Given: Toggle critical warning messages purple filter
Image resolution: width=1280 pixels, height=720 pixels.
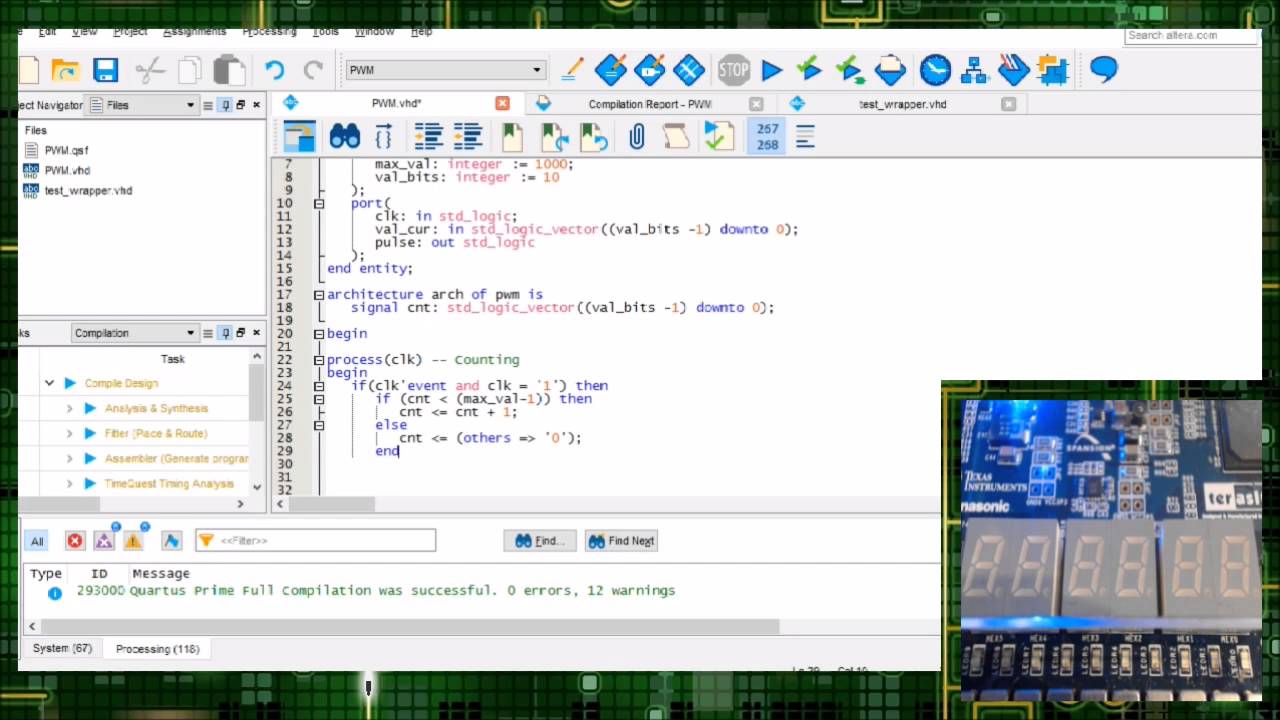Looking at the screenshot, I should point(104,541).
